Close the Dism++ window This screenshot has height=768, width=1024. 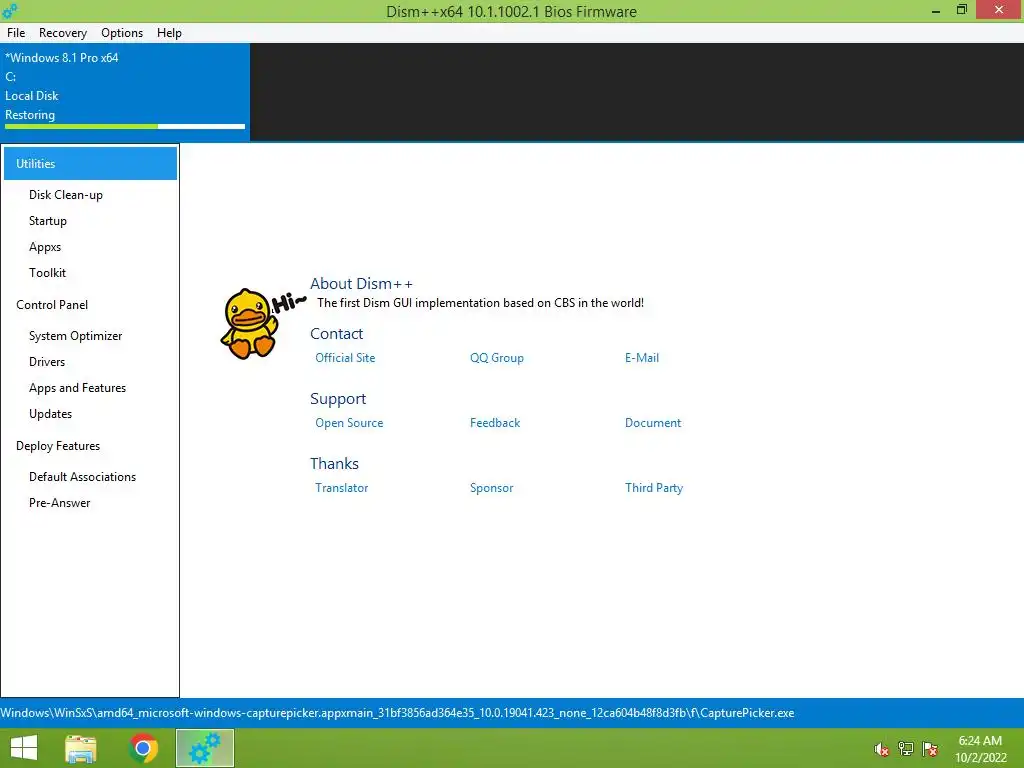click(999, 10)
